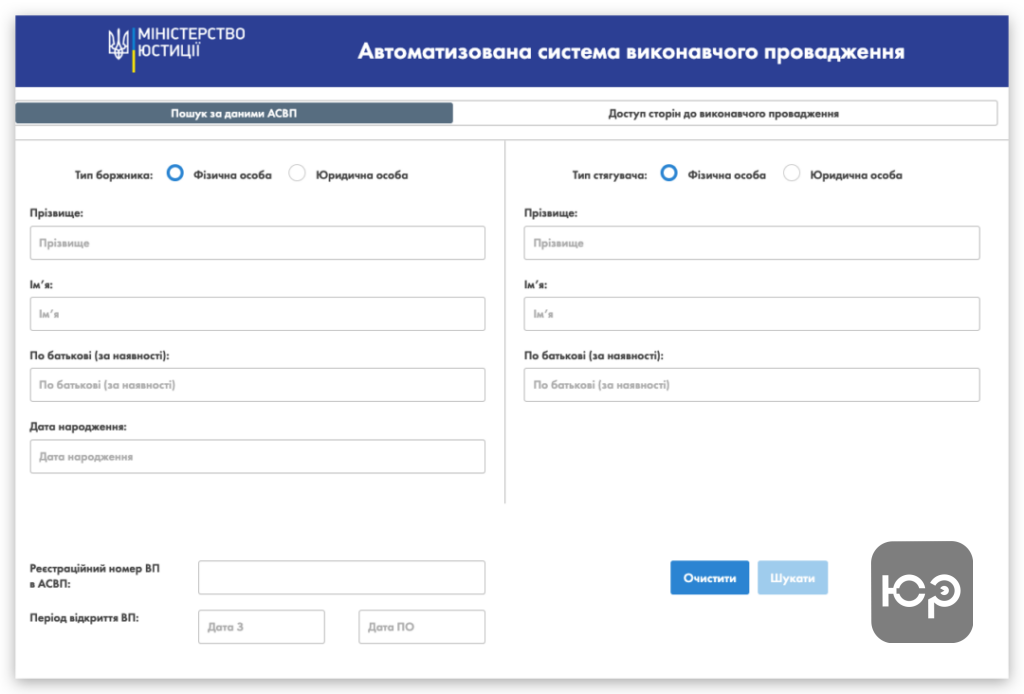Open the Дата З start date field
This screenshot has width=1024, height=694.
tap(261, 627)
